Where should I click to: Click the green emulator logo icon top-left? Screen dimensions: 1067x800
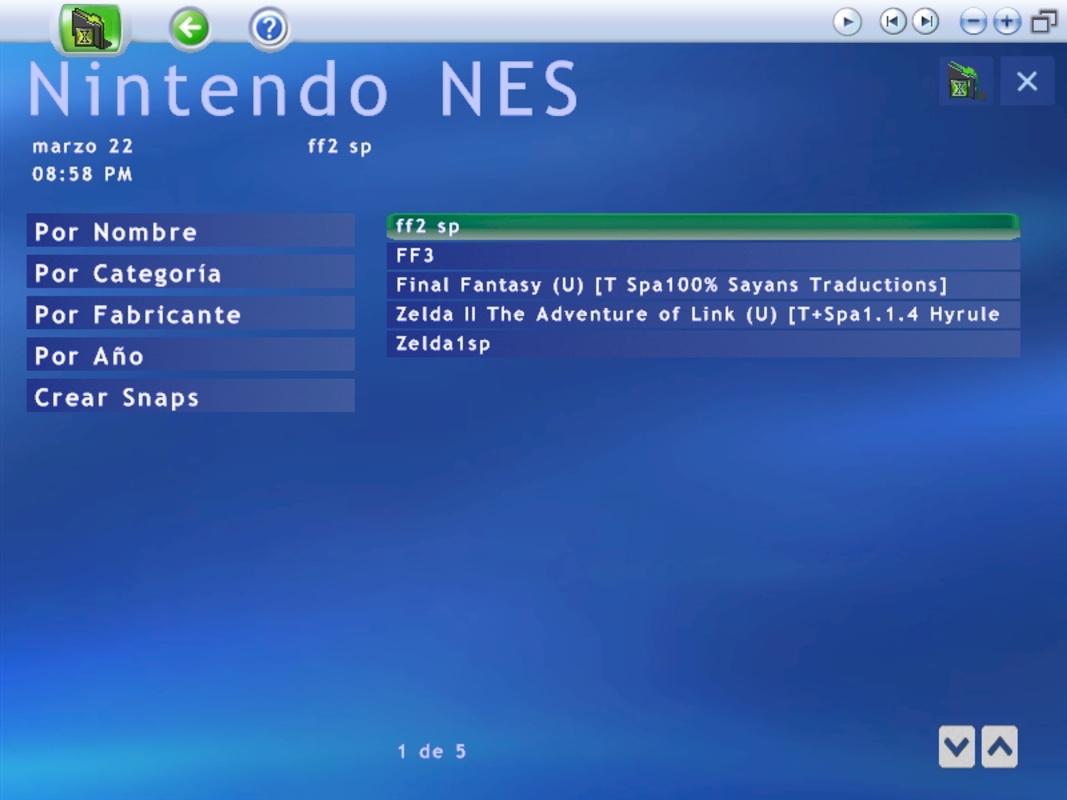tap(90, 28)
